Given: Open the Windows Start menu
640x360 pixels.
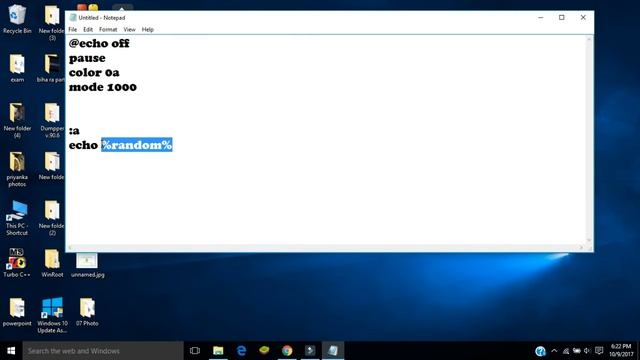Looking at the screenshot, I should pyautogui.click(x=11, y=351).
